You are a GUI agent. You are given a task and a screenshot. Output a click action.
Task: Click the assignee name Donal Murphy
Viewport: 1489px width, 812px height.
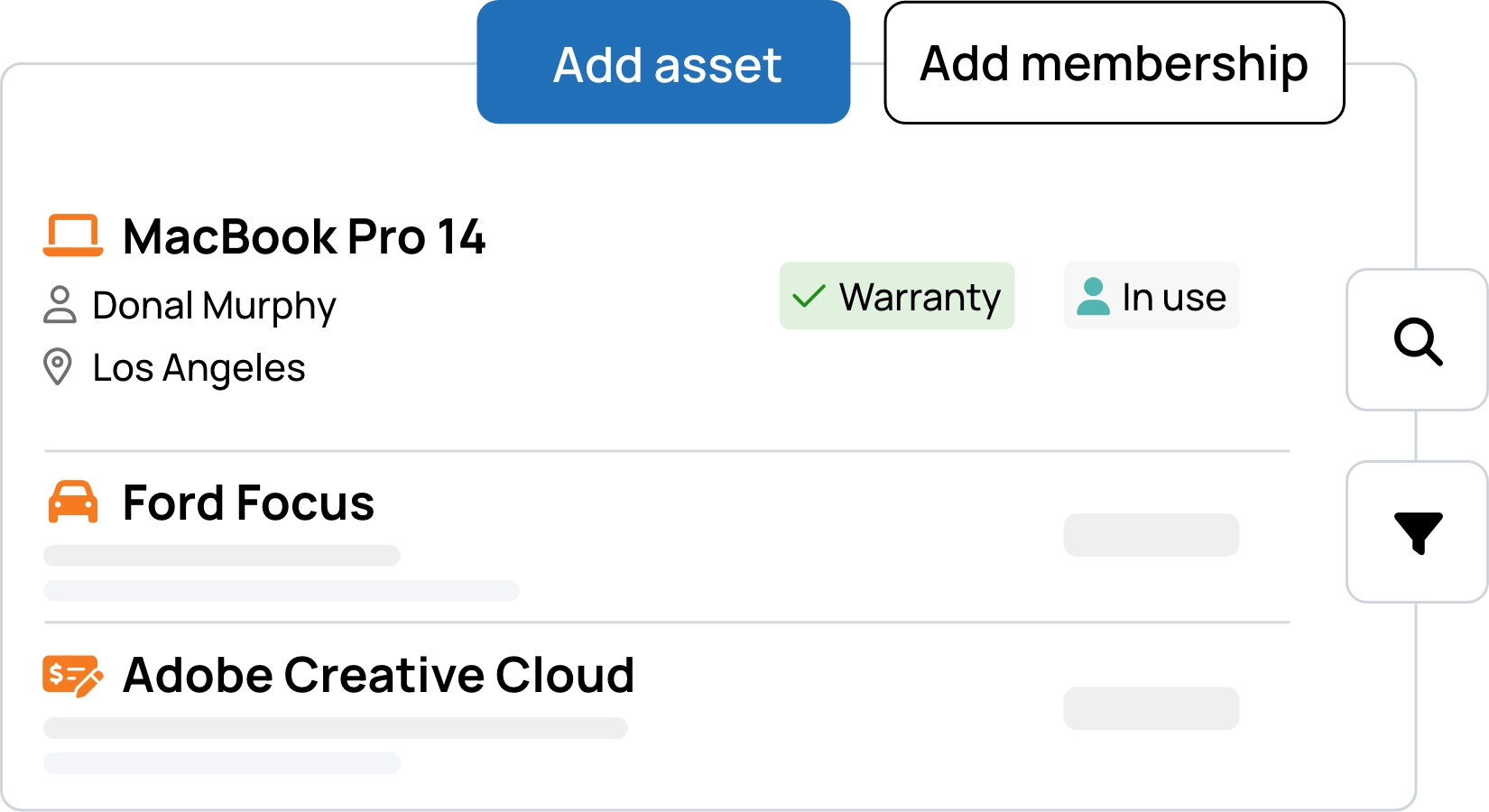214,306
